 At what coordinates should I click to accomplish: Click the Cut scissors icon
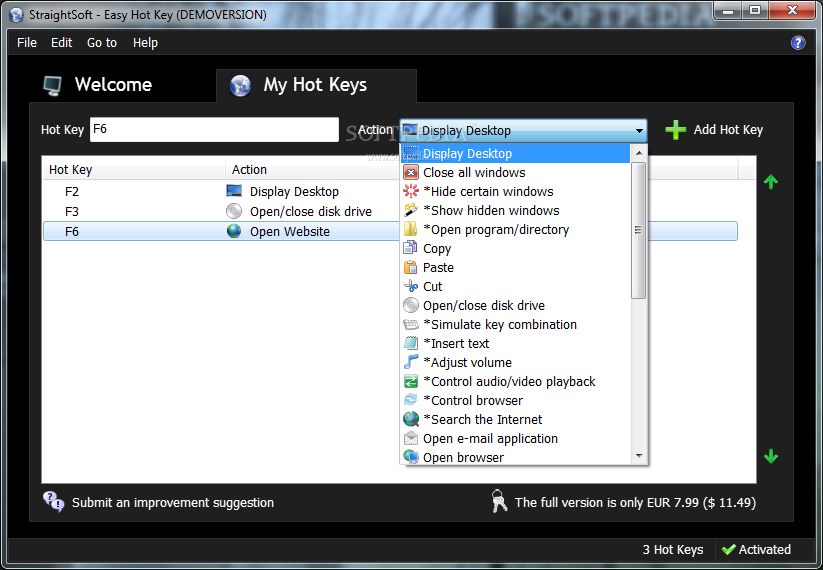[x=410, y=286]
